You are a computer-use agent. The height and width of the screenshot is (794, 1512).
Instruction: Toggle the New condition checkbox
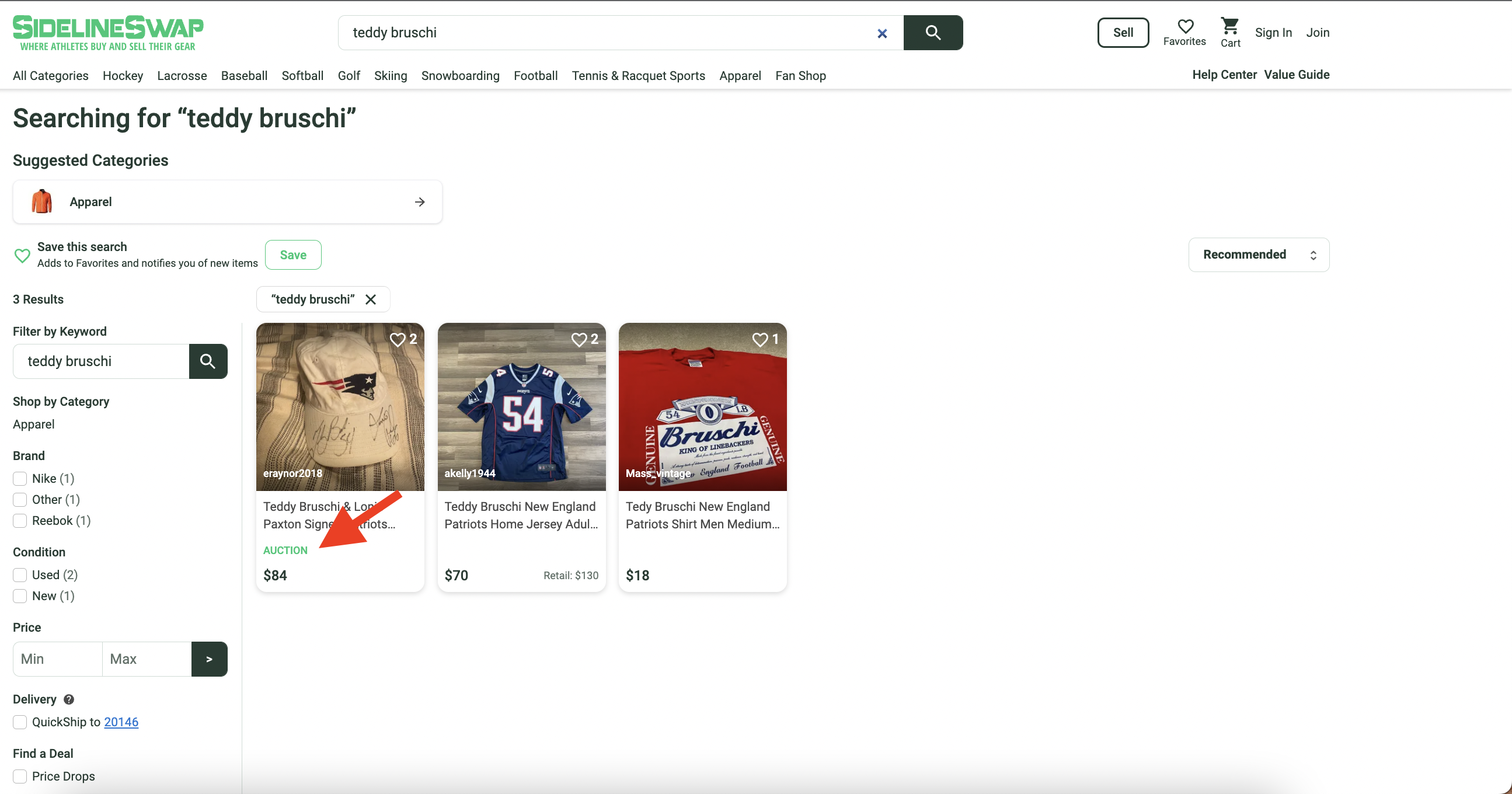[x=20, y=595]
